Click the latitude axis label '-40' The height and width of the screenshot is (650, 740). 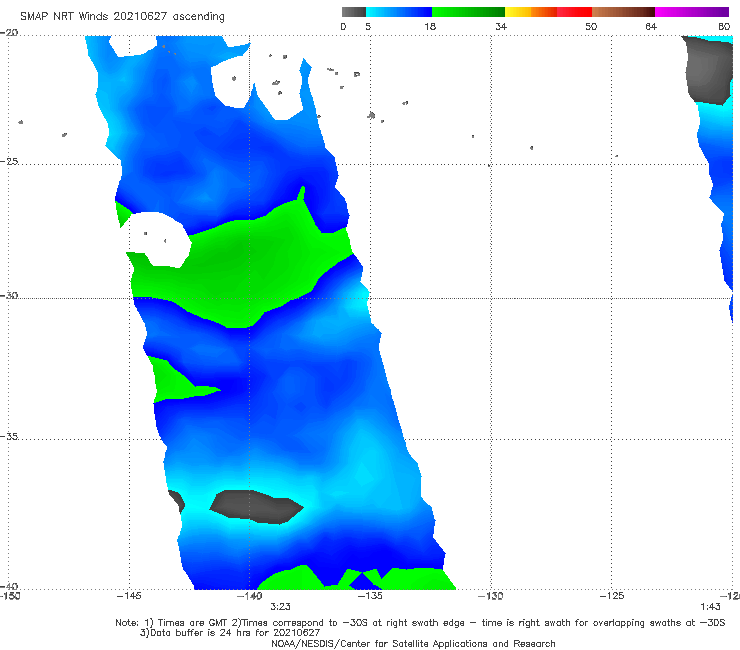coord(9,586)
